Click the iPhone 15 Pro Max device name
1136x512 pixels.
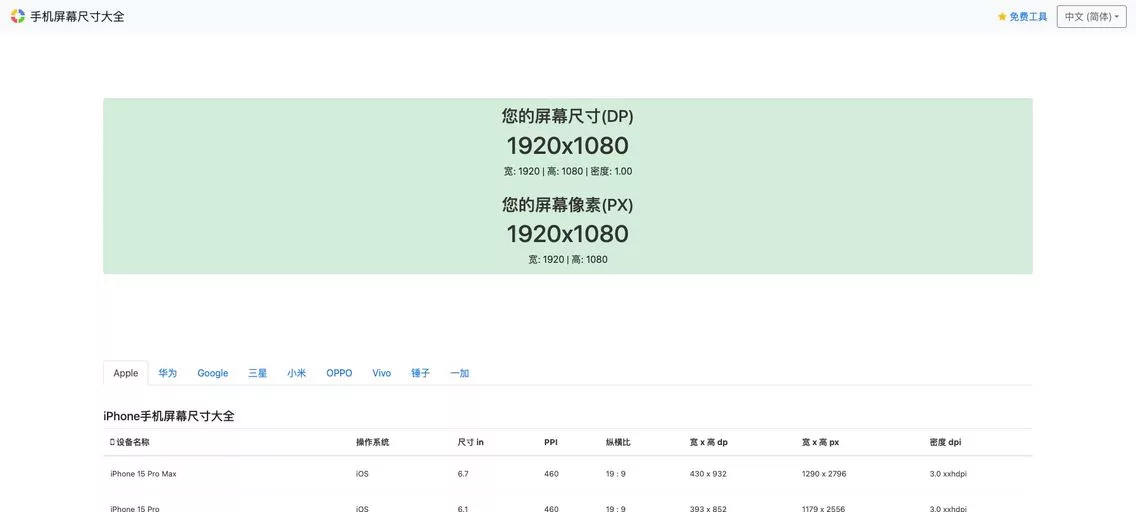(143, 474)
